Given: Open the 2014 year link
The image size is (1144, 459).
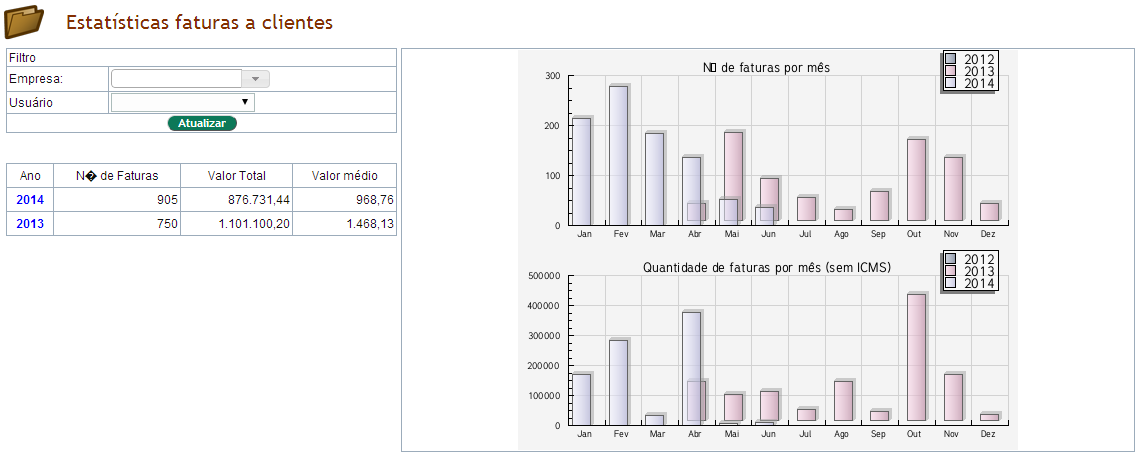Looking at the screenshot, I should (30, 199).
